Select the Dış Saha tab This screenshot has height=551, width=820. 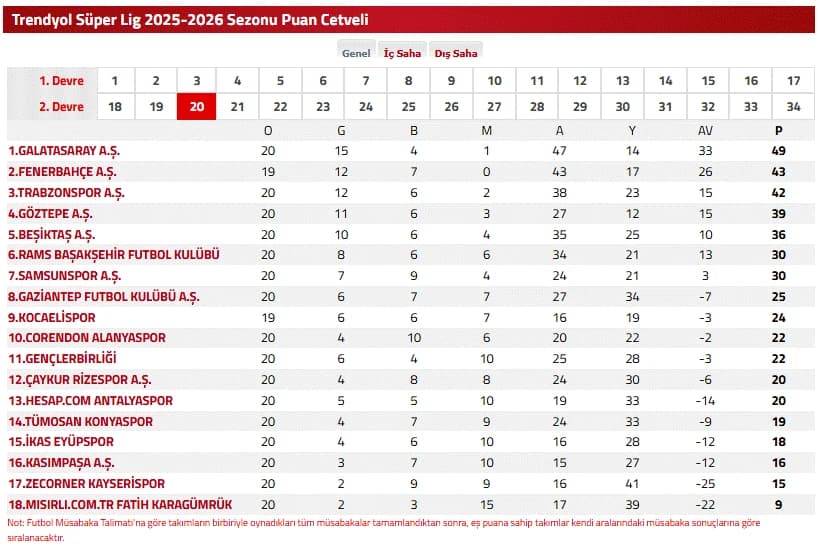coord(456,53)
